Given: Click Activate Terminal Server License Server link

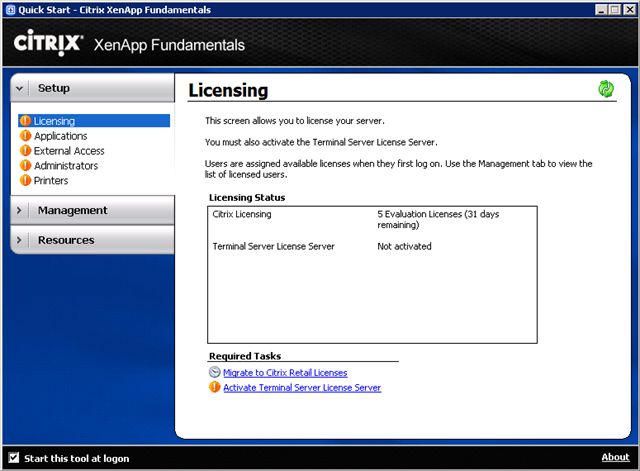Looking at the screenshot, I should tap(302, 388).
